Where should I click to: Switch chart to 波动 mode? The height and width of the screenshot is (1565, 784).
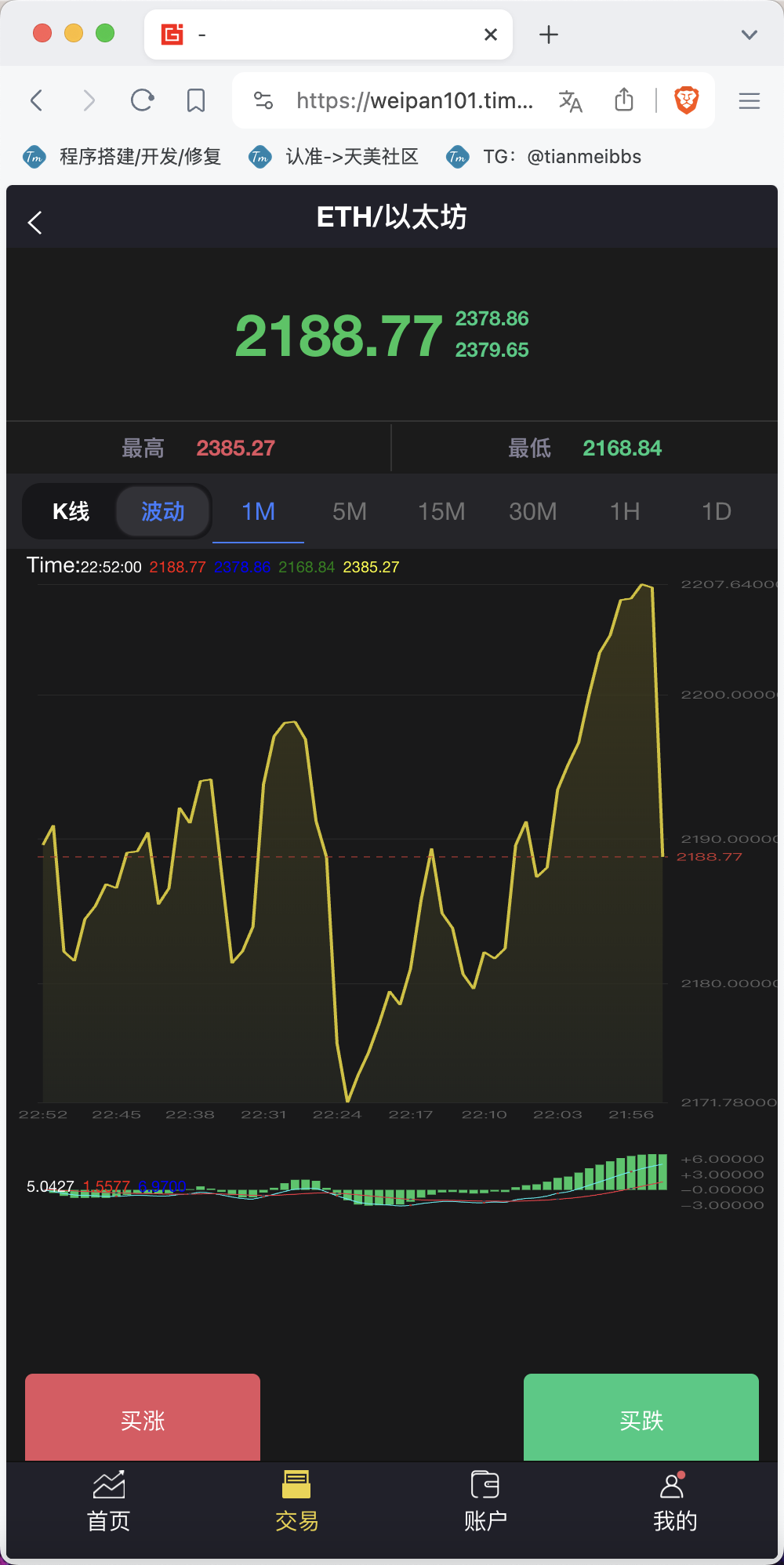(163, 512)
